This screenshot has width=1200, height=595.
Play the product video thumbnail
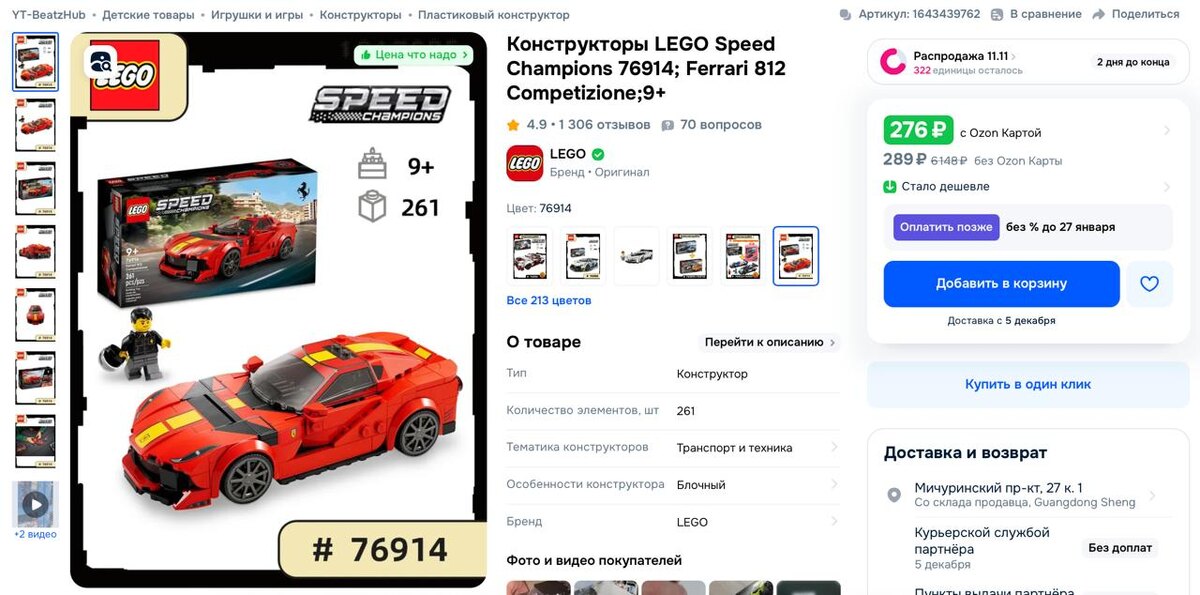point(35,504)
